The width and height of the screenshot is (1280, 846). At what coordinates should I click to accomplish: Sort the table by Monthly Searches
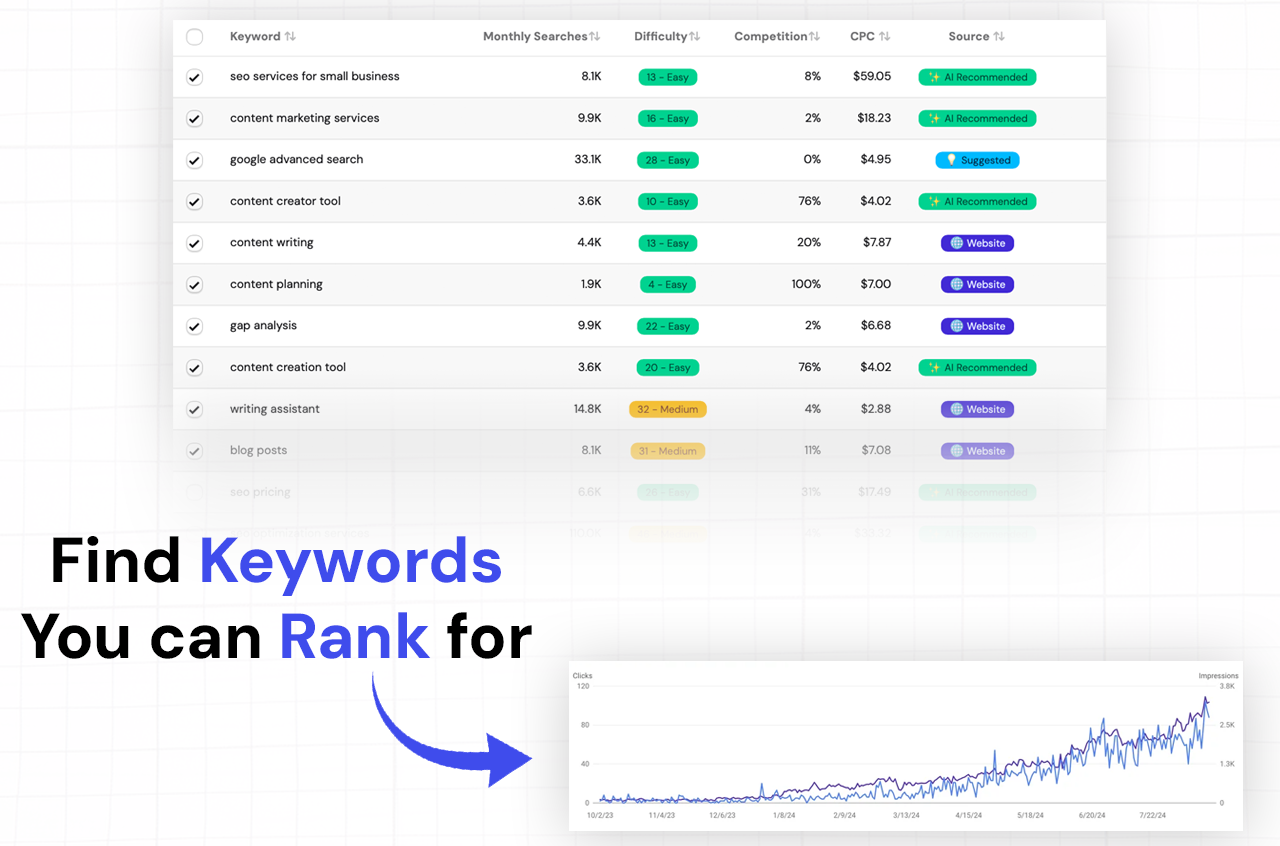tap(593, 36)
